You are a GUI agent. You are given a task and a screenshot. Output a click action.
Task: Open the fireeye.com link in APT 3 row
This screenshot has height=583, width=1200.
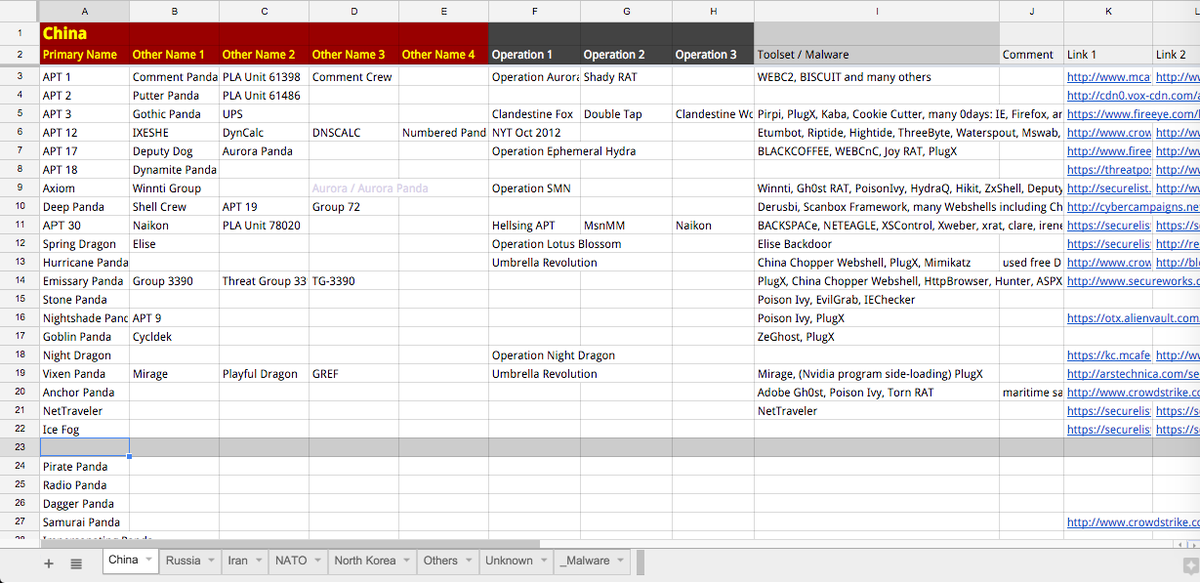pyautogui.click(x=1133, y=114)
